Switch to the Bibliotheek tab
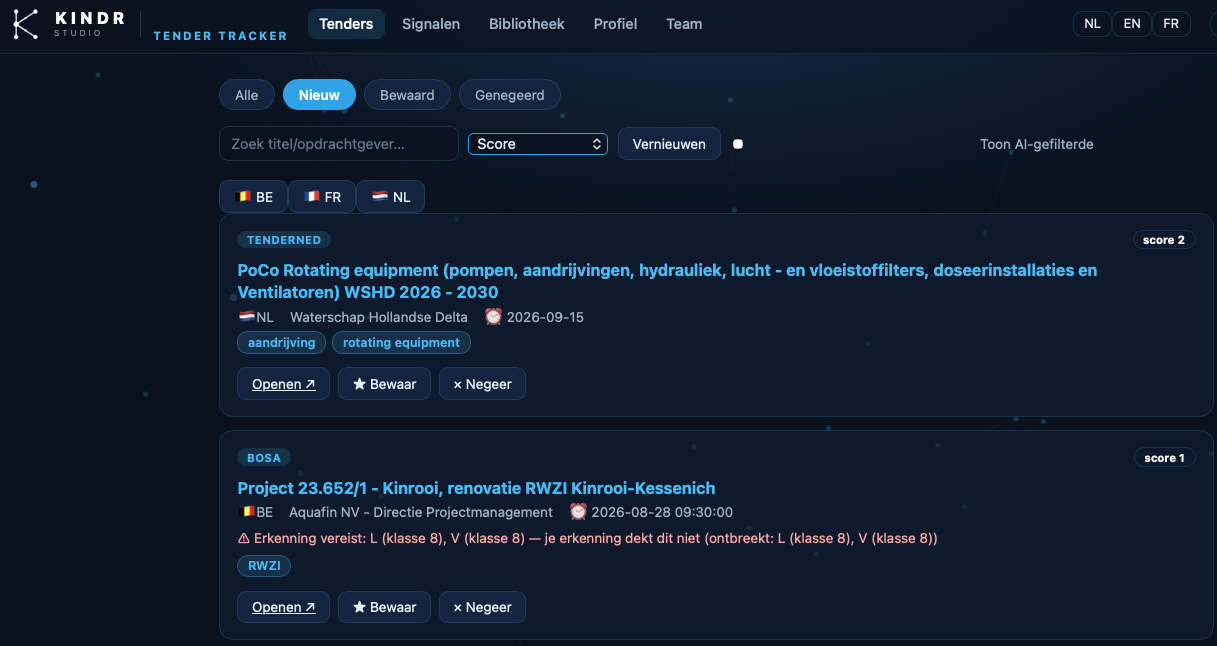The height and width of the screenshot is (646, 1217). pyautogui.click(x=527, y=24)
